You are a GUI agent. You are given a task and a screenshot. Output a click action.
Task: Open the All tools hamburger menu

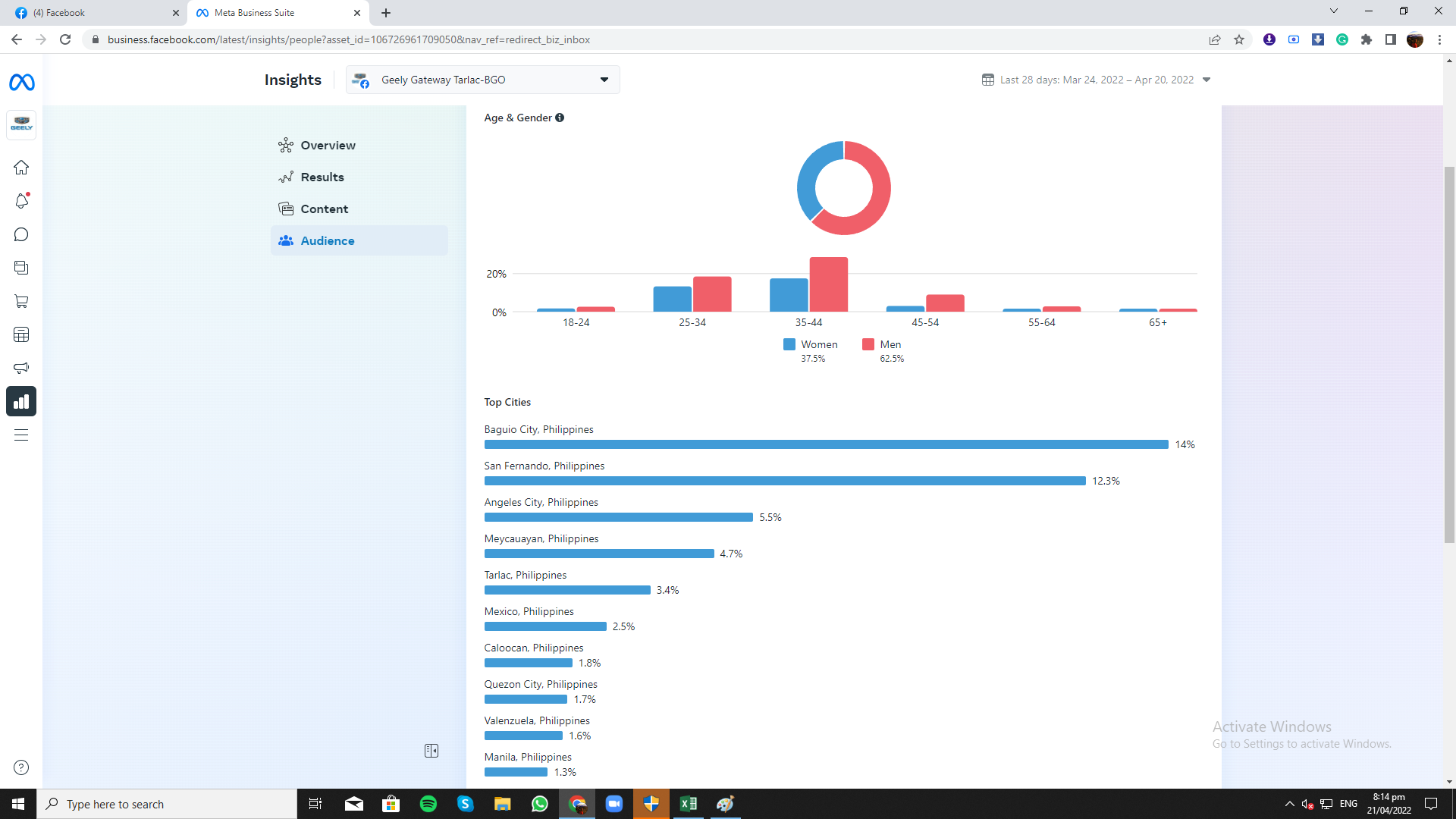(x=21, y=435)
